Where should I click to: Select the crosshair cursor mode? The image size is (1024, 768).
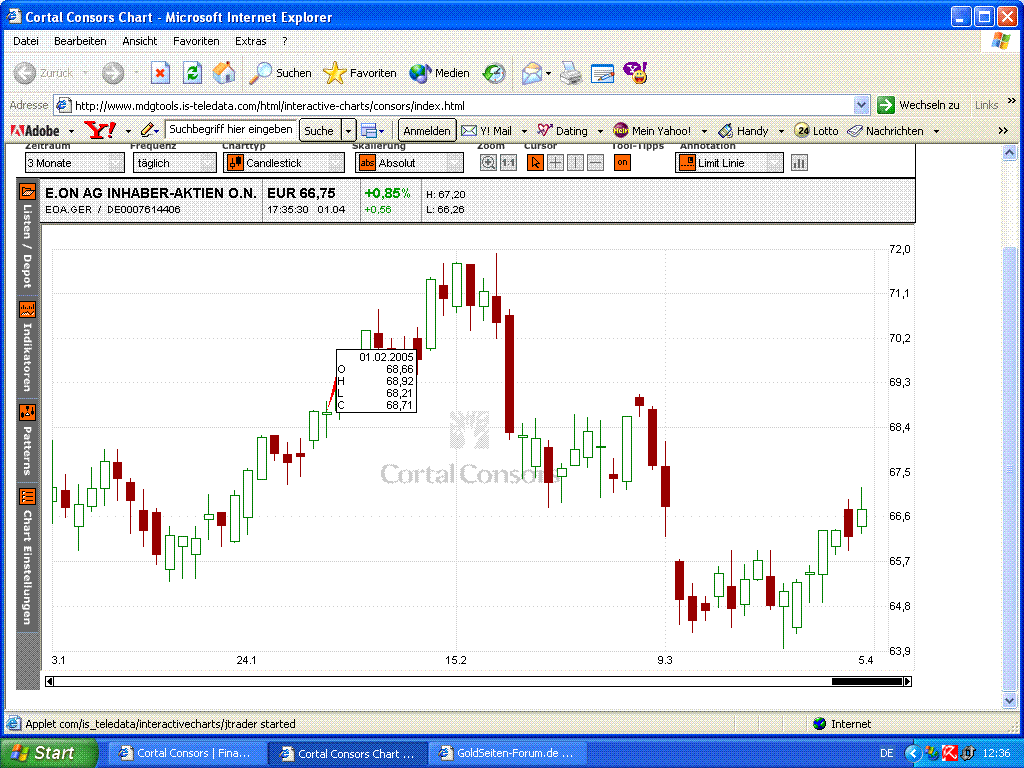(x=555, y=163)
